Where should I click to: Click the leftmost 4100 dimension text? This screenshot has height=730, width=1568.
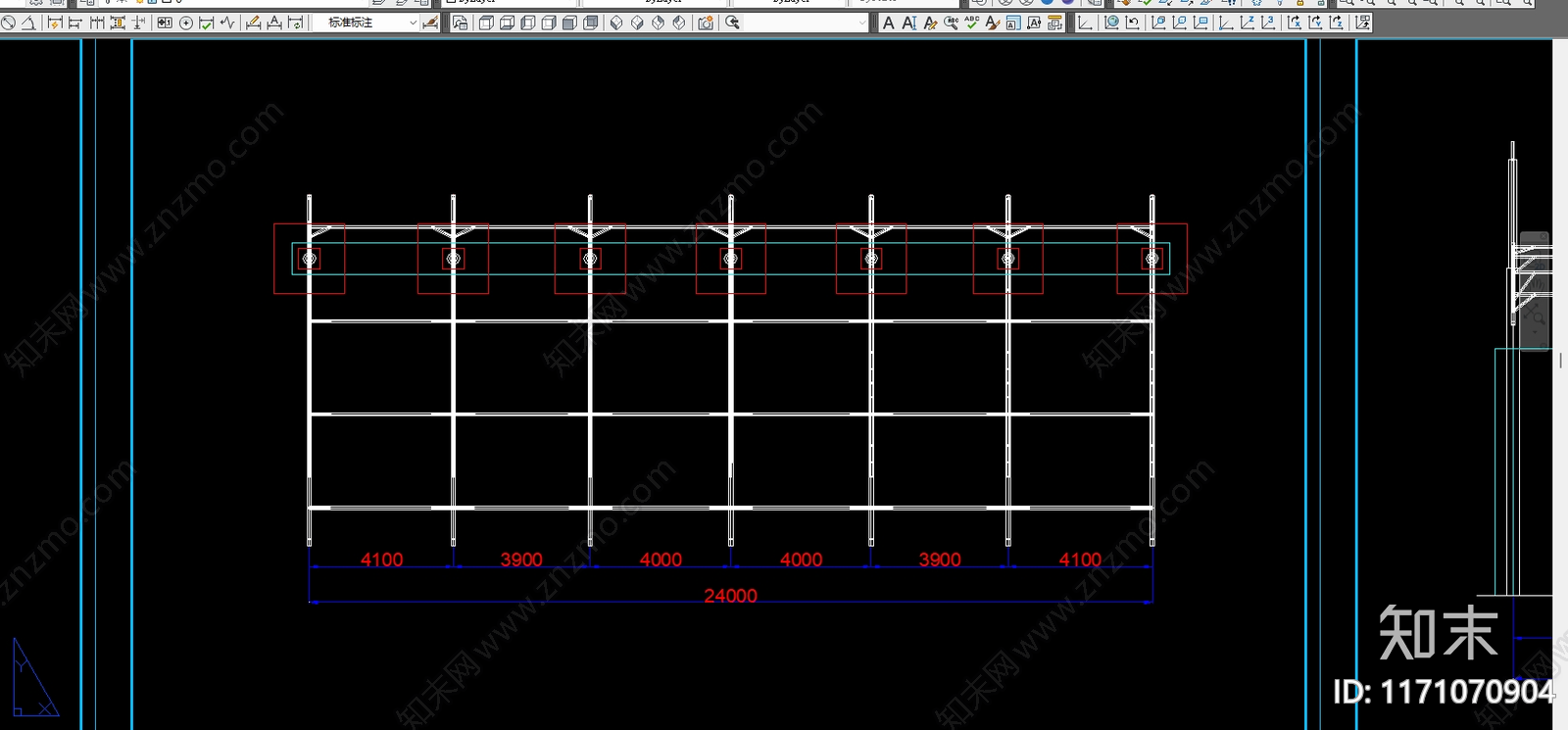coord(381,560)
